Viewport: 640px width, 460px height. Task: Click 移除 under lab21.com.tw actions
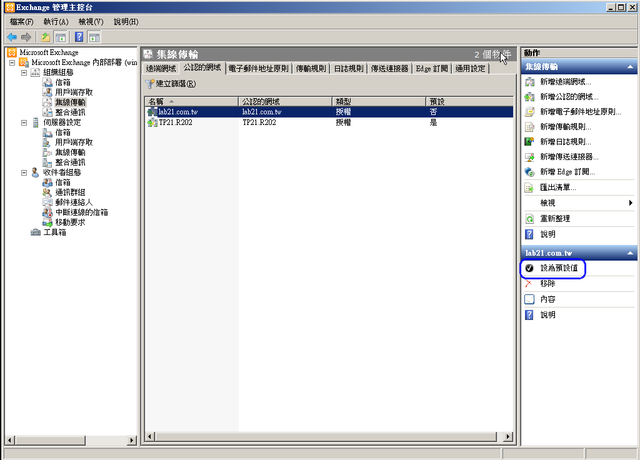click(548, 284)
